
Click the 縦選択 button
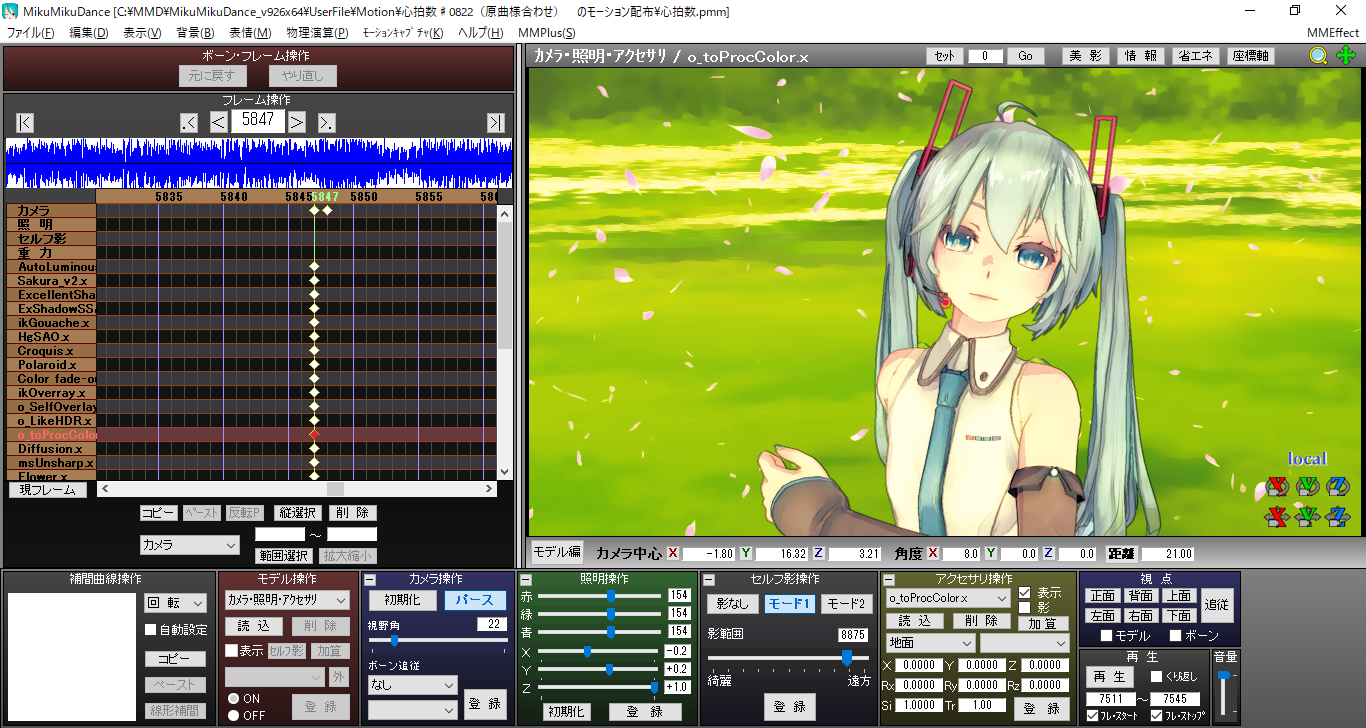coord(298,513)
